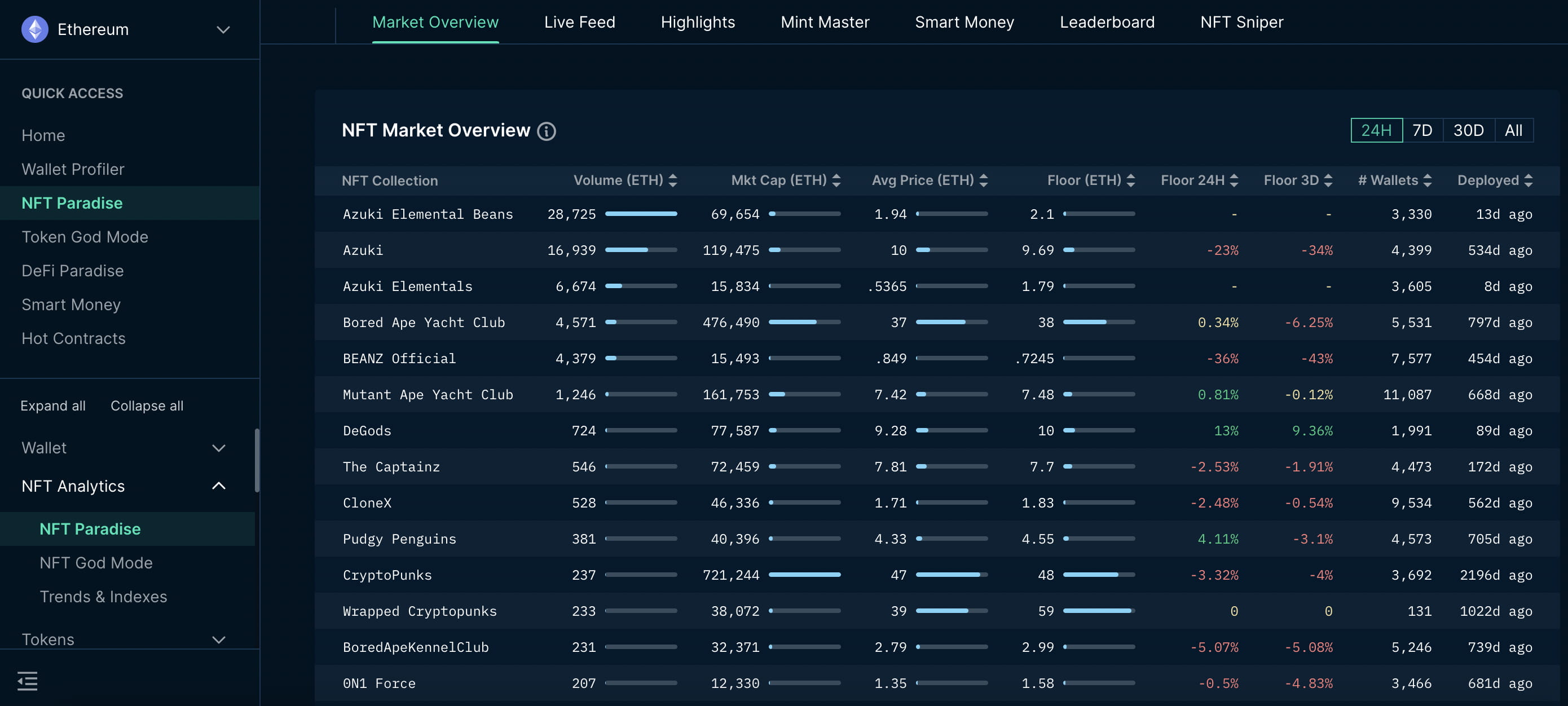Expand the Wallet sidebar section
1568x706 pixels.
pyautogui.click(x=218, y=448)
